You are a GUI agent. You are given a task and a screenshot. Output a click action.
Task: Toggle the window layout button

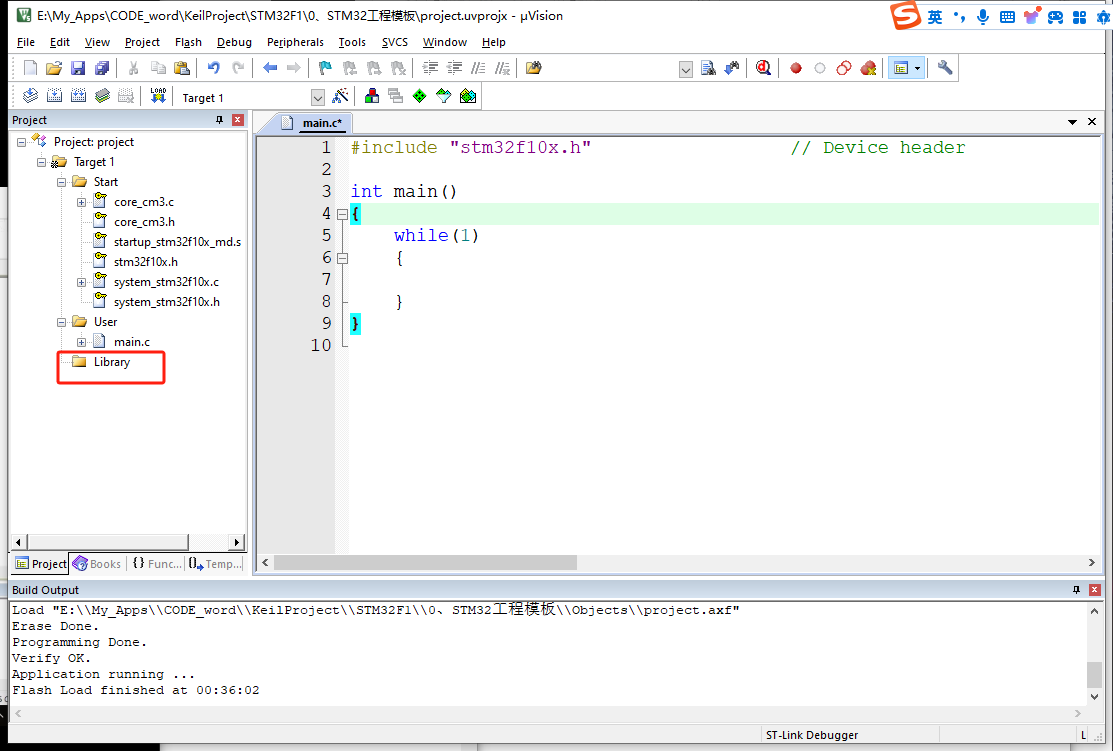901,68
